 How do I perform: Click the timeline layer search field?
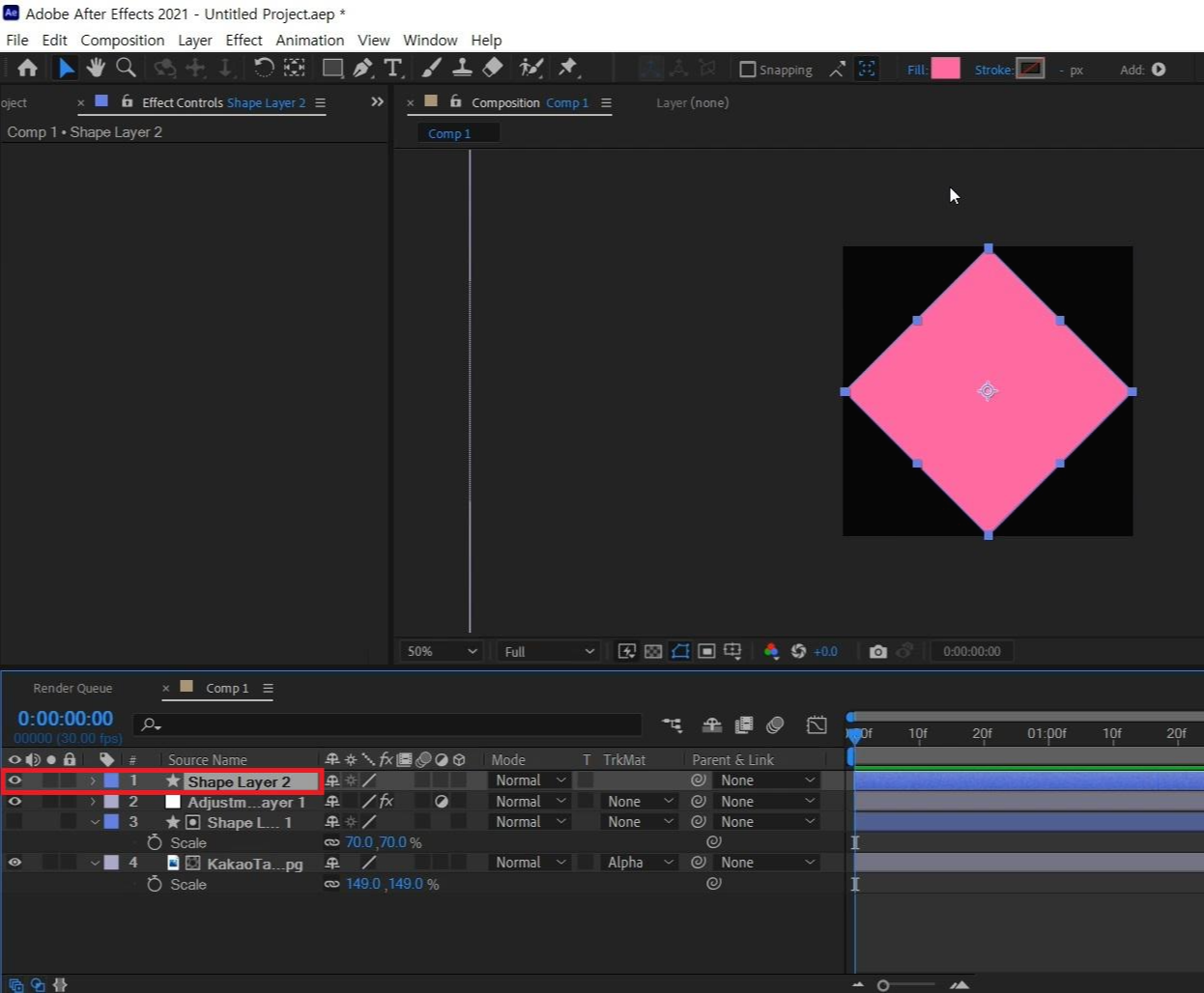tap(388, 724)
